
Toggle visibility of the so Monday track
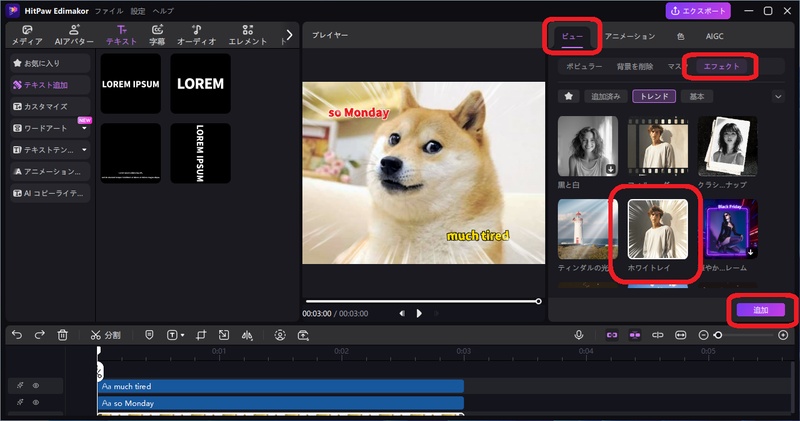[x=36, y=402]
